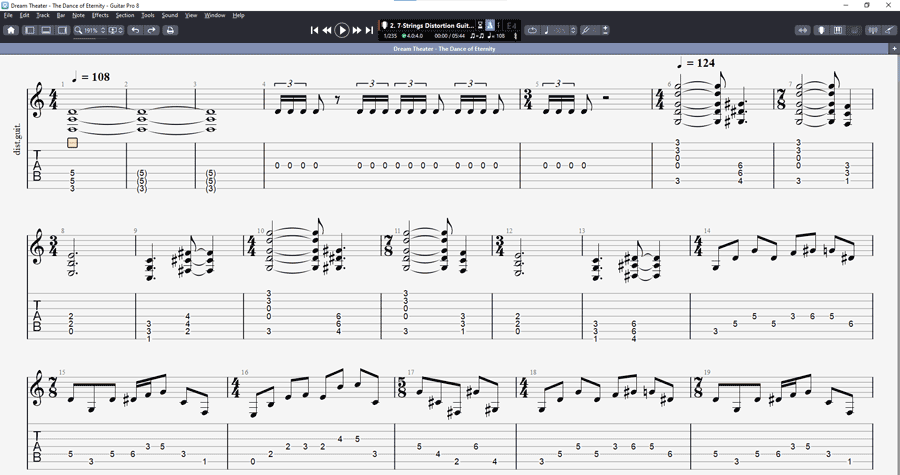900x475 pixels.
Task: Open the Window menu
Action: [215, 15]
